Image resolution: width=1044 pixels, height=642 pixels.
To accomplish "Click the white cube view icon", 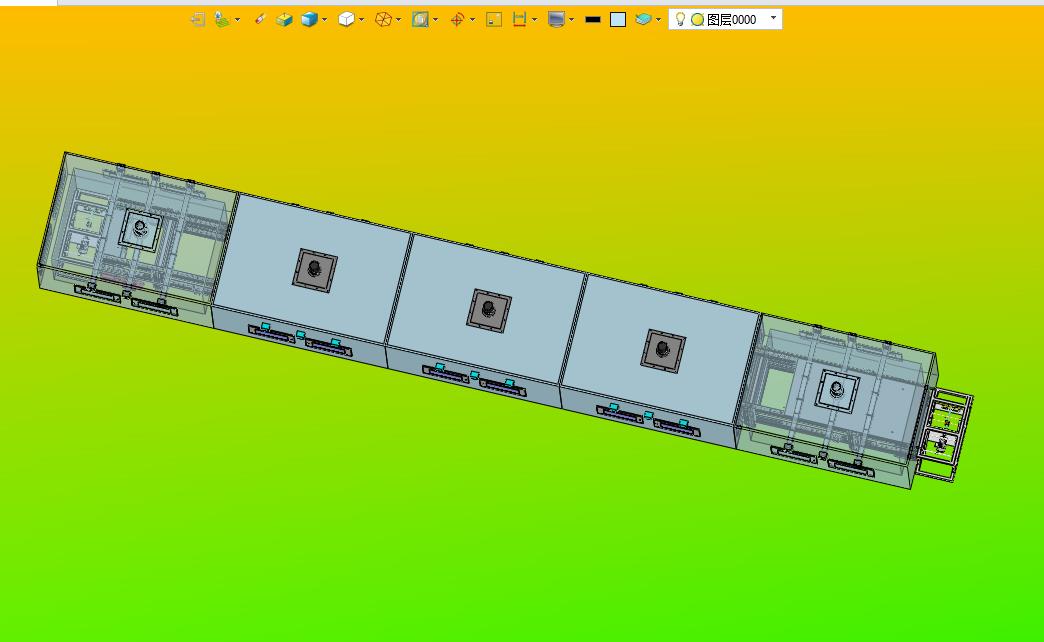I will [346, 20].
